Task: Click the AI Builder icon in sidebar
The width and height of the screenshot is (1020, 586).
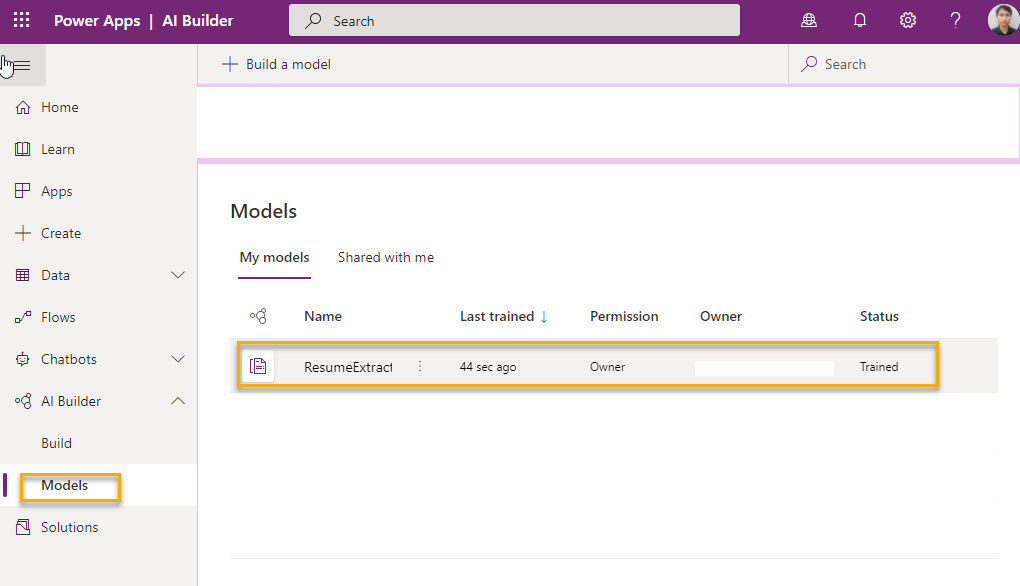Action: (23, 401)
